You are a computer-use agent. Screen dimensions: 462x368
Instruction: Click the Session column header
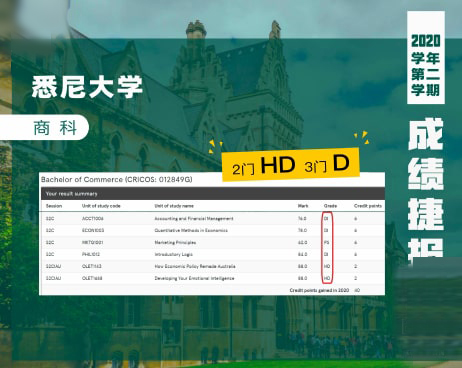pos(54,206)
